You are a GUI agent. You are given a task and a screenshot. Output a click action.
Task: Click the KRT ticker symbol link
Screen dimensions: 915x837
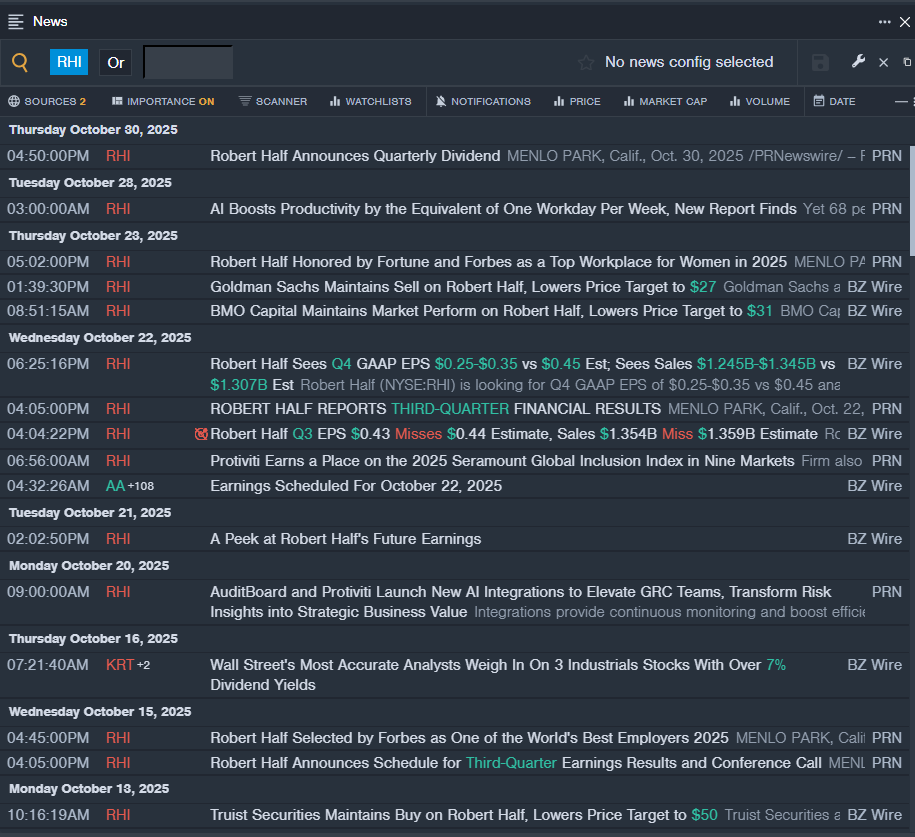[119, 665]
